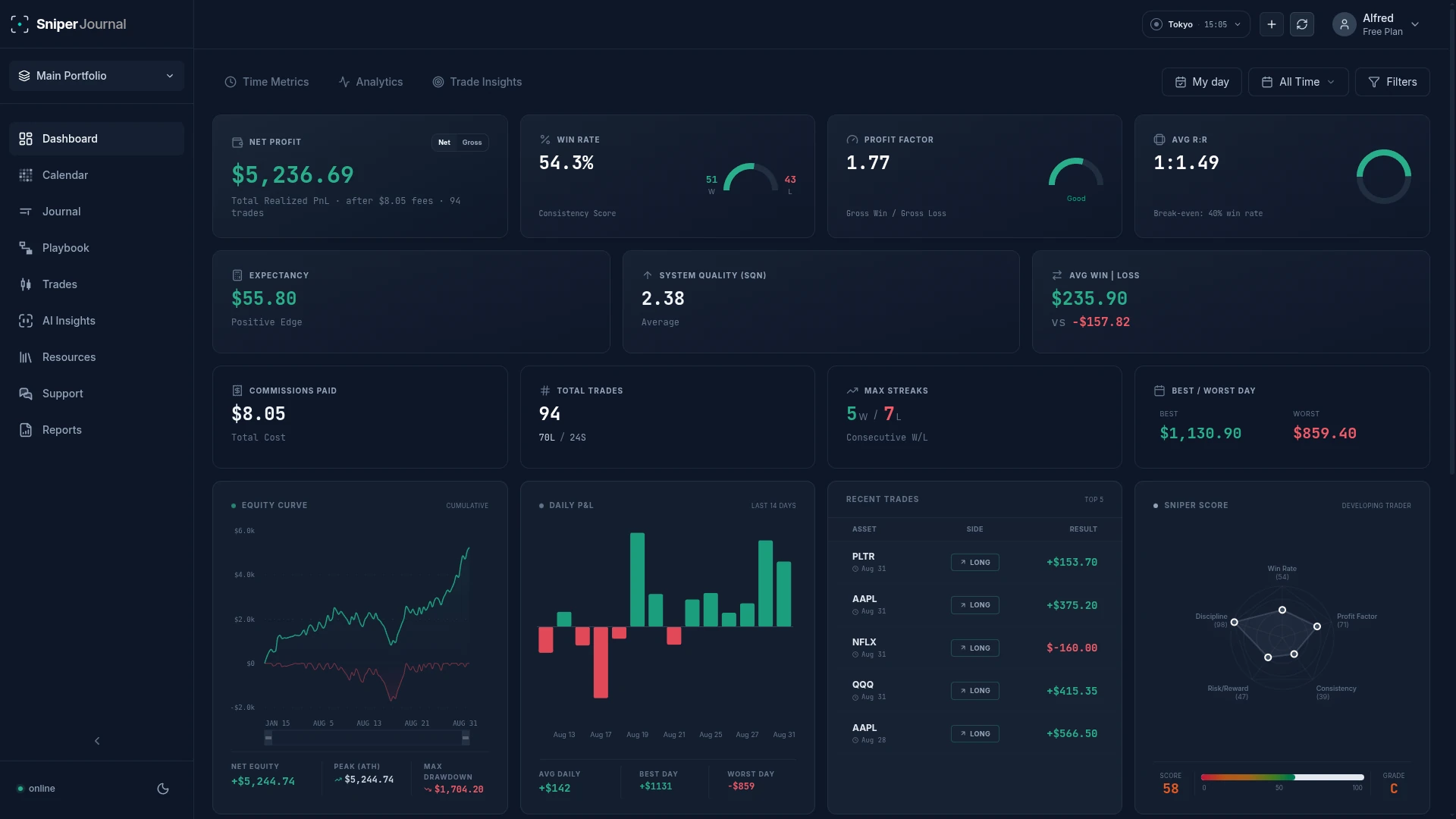Click the $1,130.90 best day value

tap(1200, 434)
